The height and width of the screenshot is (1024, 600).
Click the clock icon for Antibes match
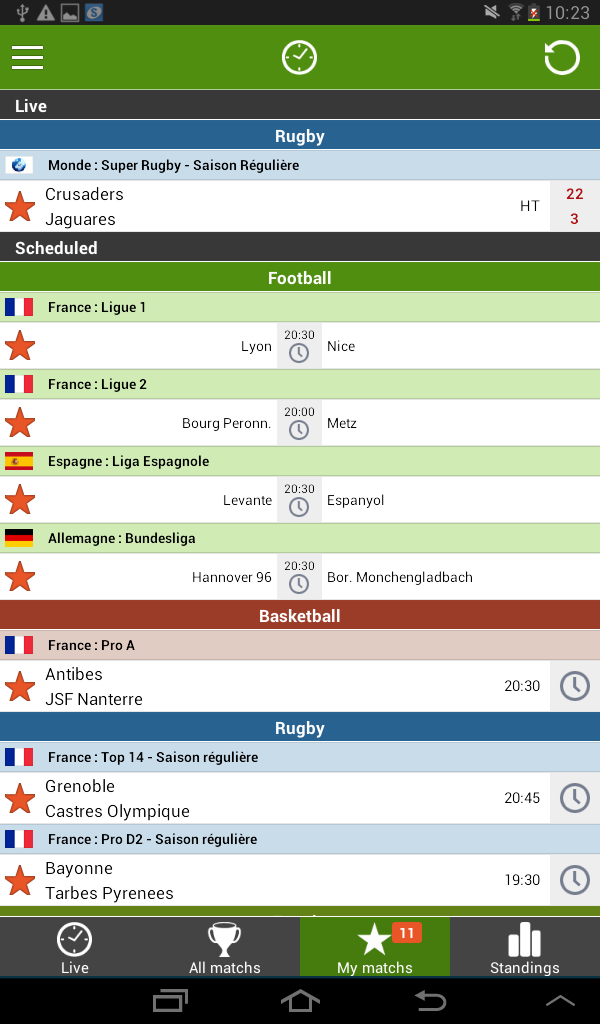(x=575, y=686)
